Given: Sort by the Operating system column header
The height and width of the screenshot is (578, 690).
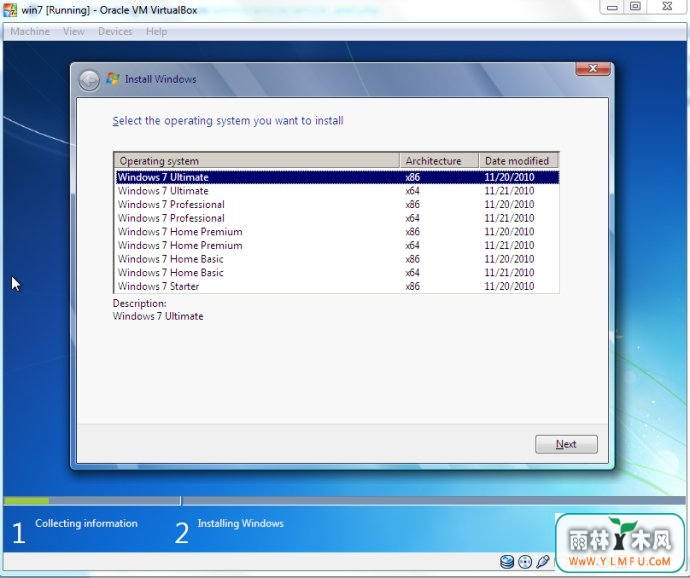Looking at the screenshot, I should point(257,161).
